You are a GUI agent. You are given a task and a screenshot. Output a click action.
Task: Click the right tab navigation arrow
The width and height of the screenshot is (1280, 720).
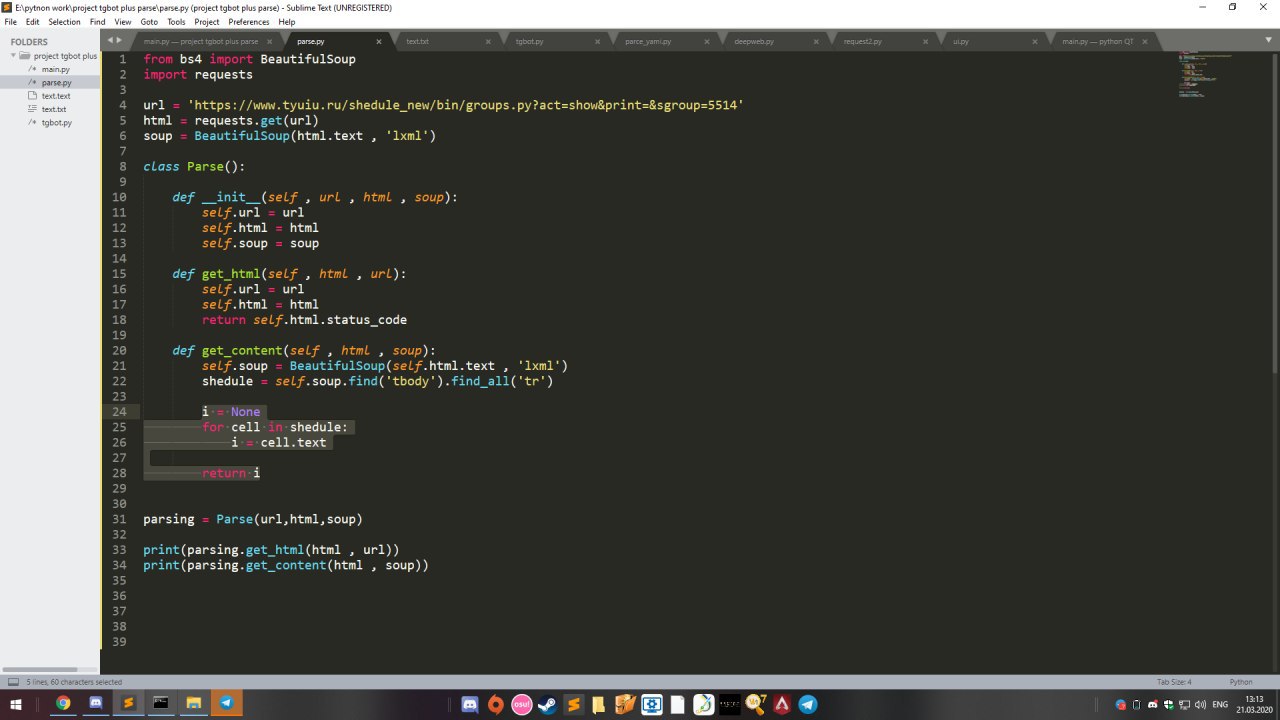tap(119, 41)
